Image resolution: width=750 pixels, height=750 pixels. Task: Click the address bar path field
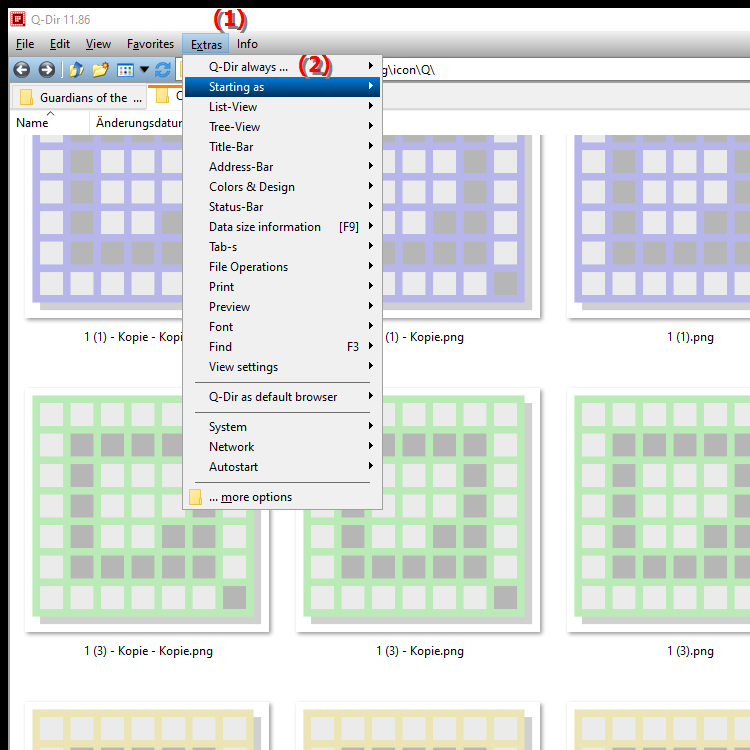(x=564, y=70)
